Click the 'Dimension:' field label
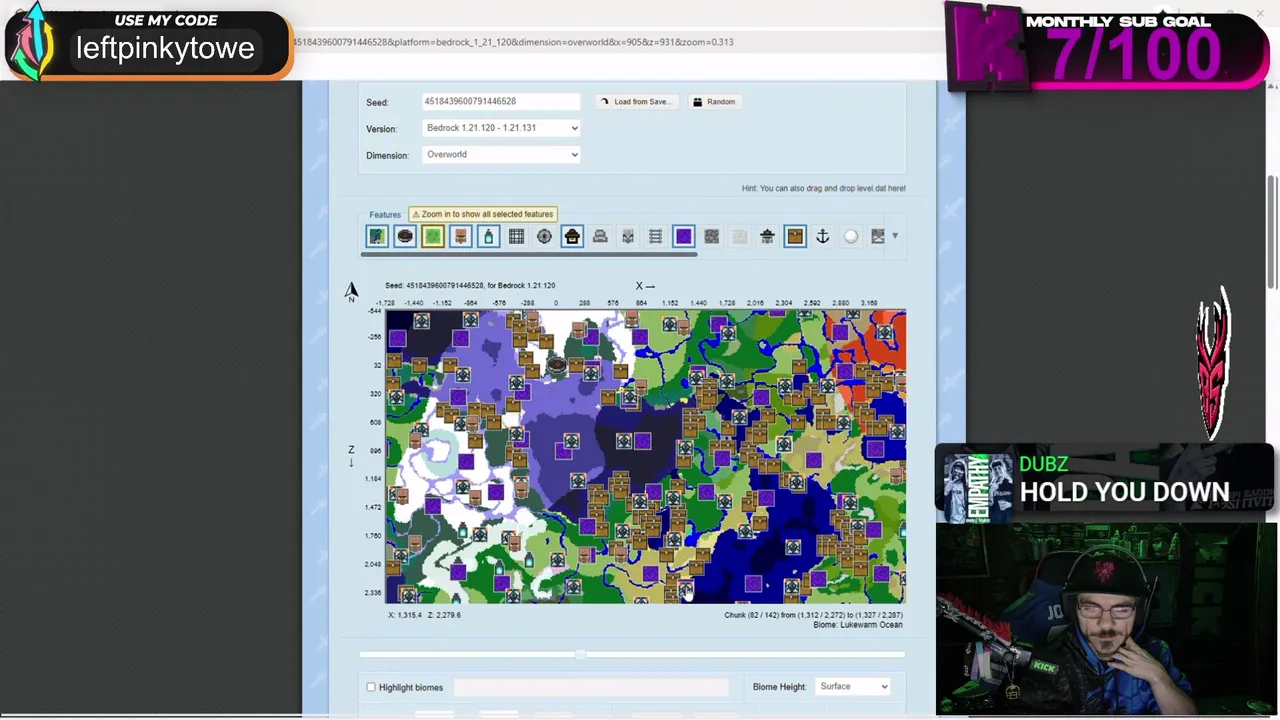Image resolution: width=1280 pixels, height=720 pixels. (x=387, y=156)
